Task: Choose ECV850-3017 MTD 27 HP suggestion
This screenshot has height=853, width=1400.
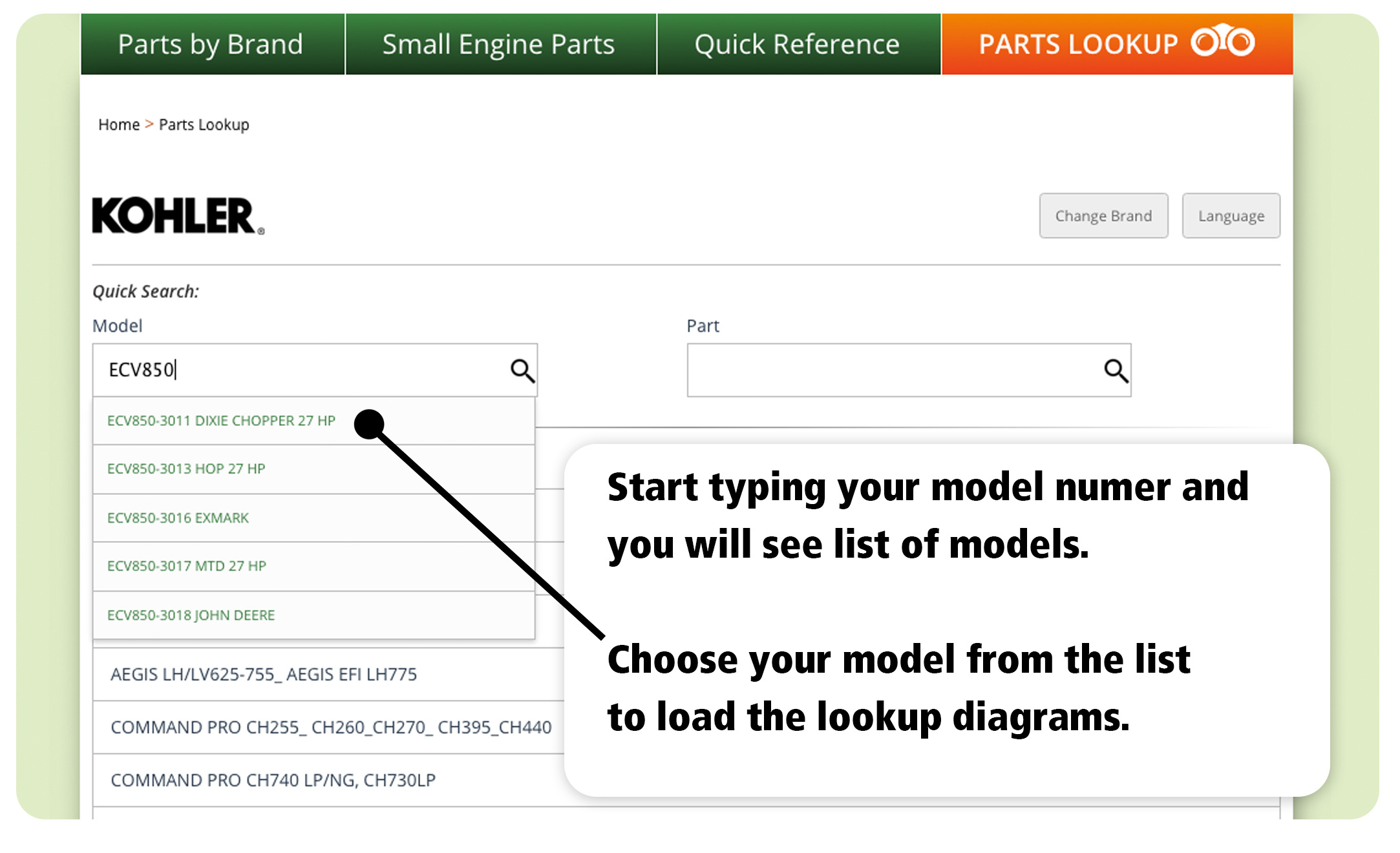Action: [x=313, y=566]
